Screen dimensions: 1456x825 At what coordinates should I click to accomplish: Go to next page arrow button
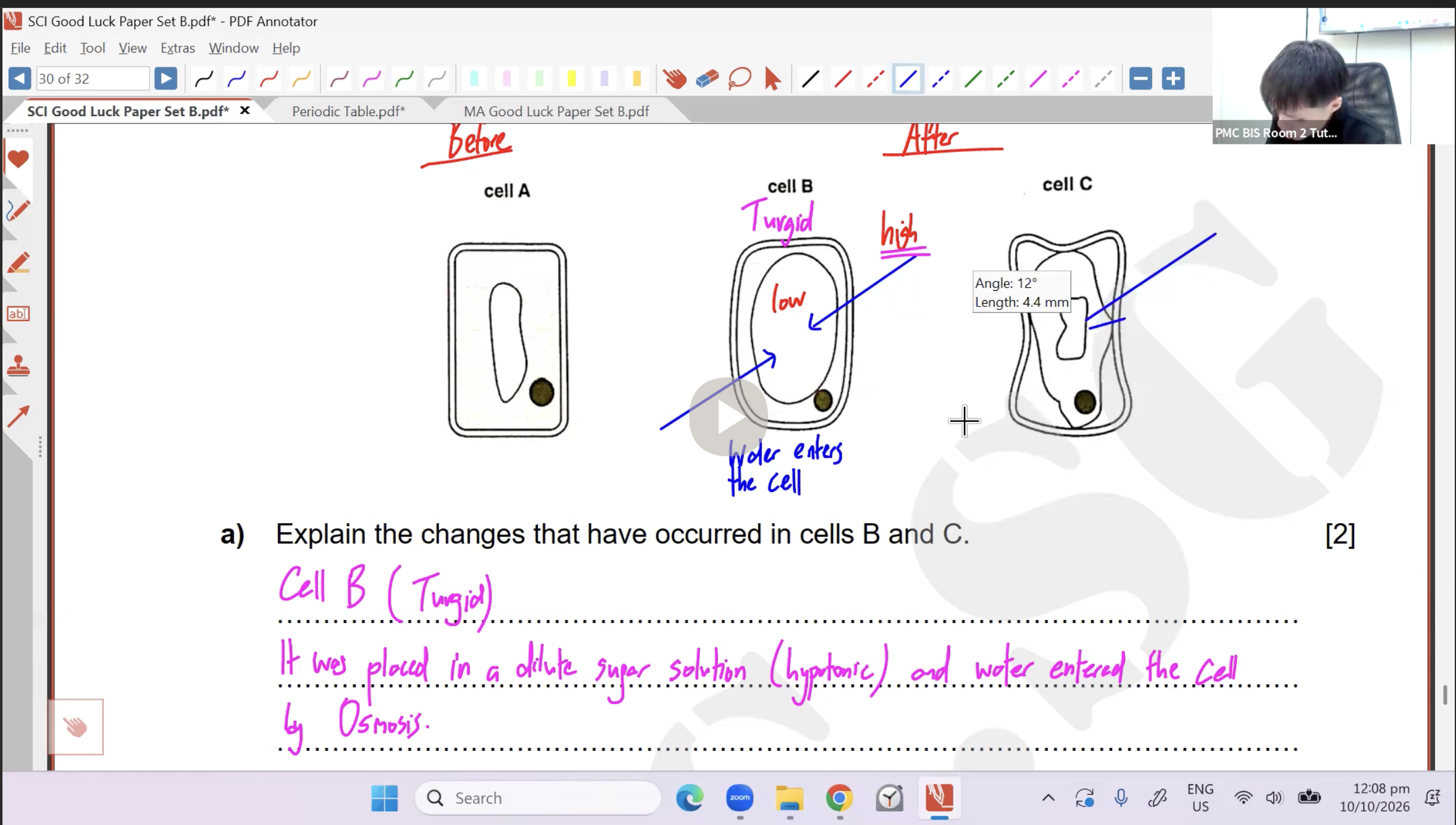point(165,78)
